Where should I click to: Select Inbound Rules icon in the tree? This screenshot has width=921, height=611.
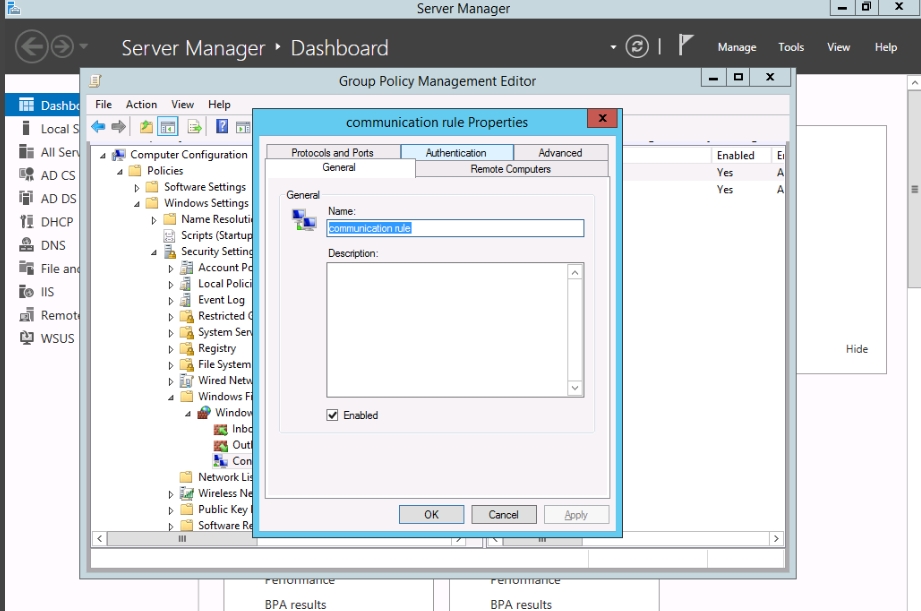click(x=221, y=429)
